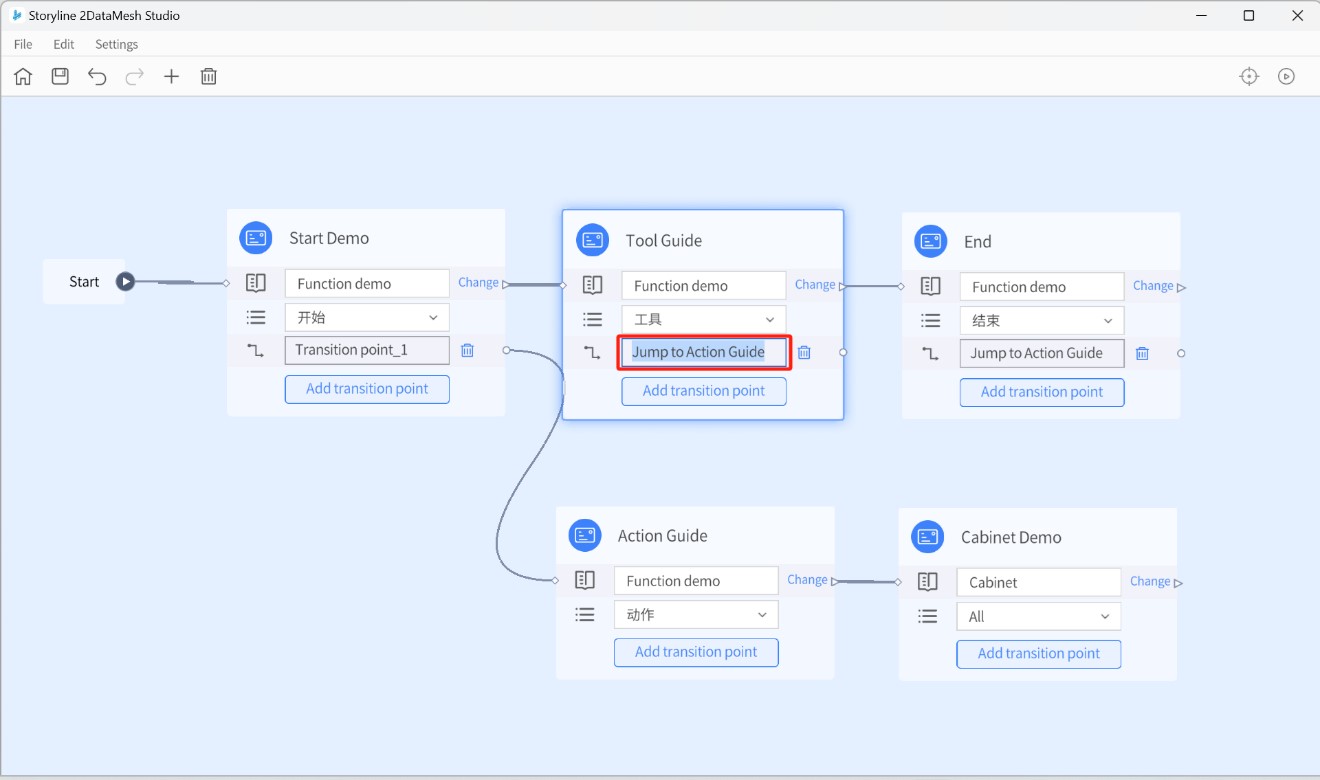The height and width of the screenshot is (780, 1320).
Task: Preview storyline with toolbar play icon
Action: 1287,76
